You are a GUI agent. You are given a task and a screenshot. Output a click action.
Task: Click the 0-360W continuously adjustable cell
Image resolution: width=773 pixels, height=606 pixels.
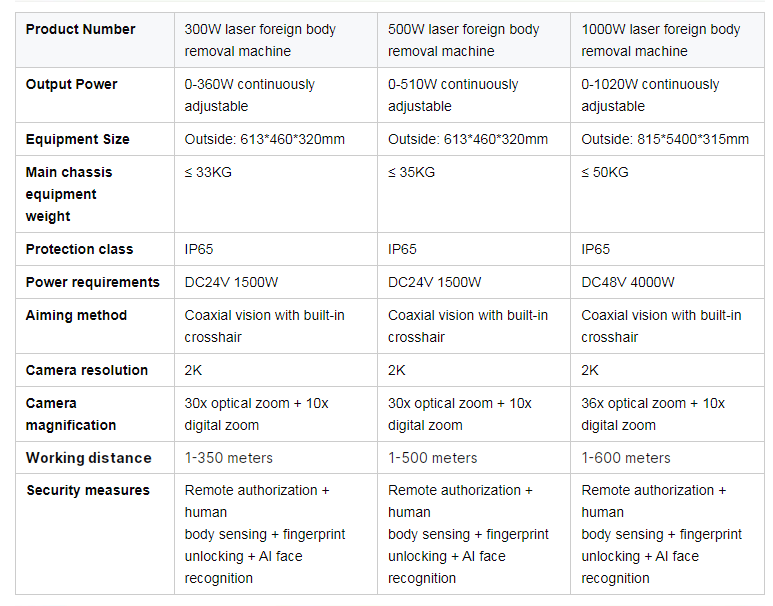coord(276,95)
